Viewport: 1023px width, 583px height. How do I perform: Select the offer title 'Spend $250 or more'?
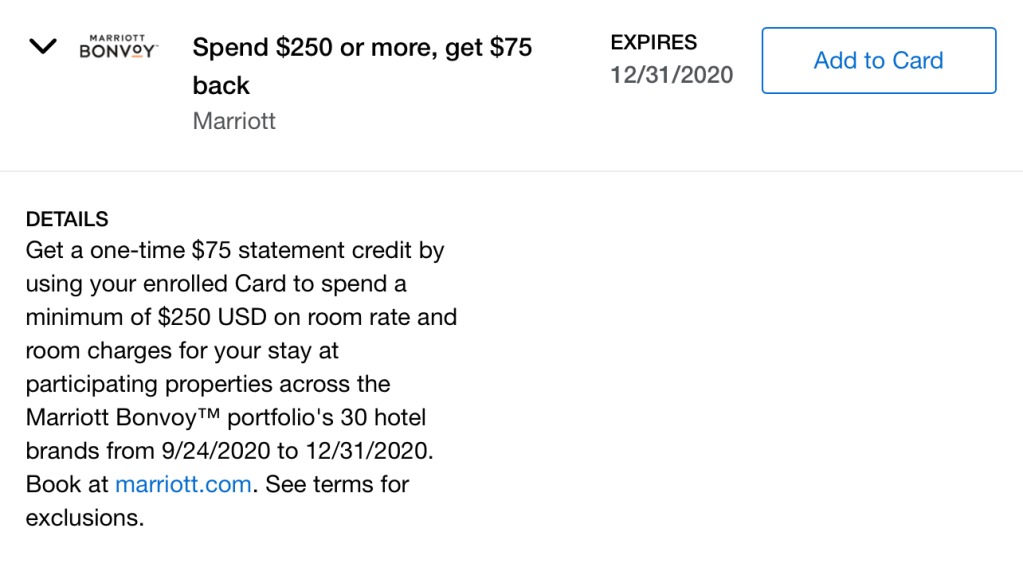point(361,48)
